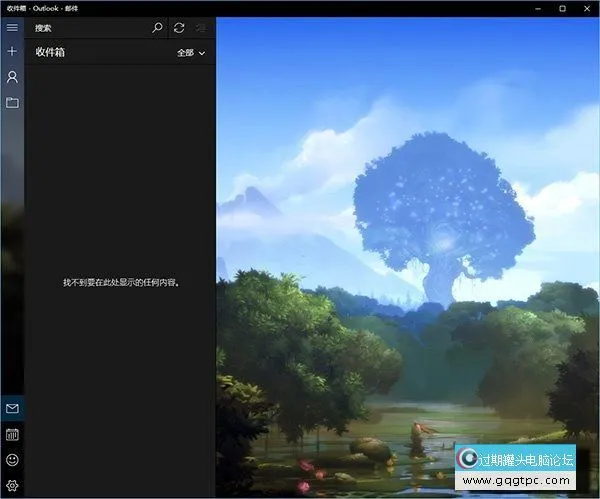Collapse the navigation pane with hamburger icon
The width and height of the screenshot is (600, 499).
click(12, 28)
